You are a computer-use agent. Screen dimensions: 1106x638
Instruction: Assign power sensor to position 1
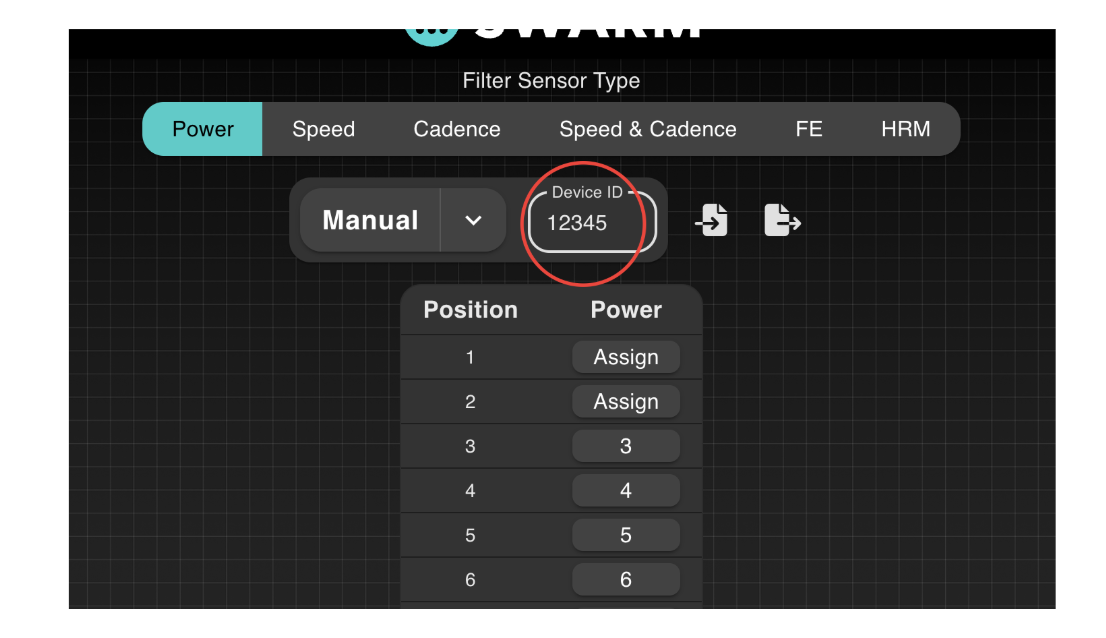pyautogui.click(x=626, y=357)
